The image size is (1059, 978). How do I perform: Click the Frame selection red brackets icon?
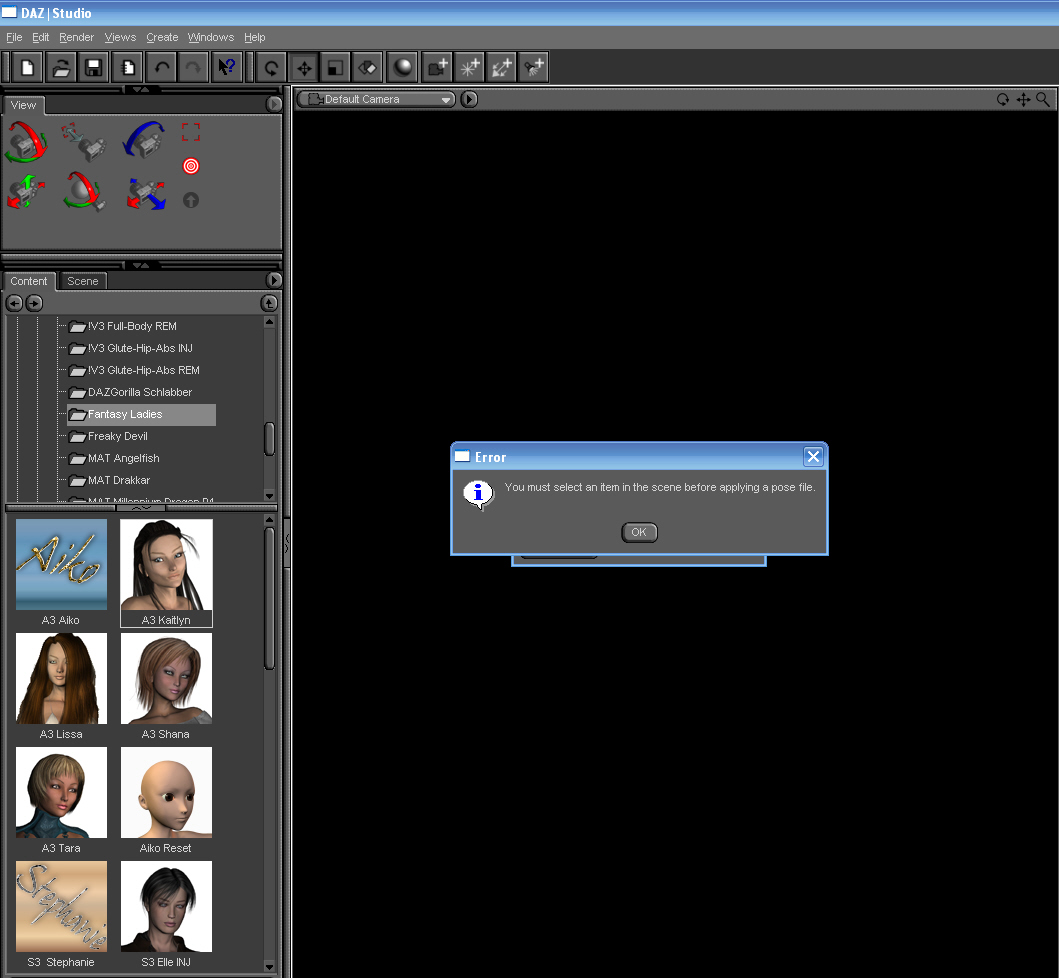coord(191,132)
